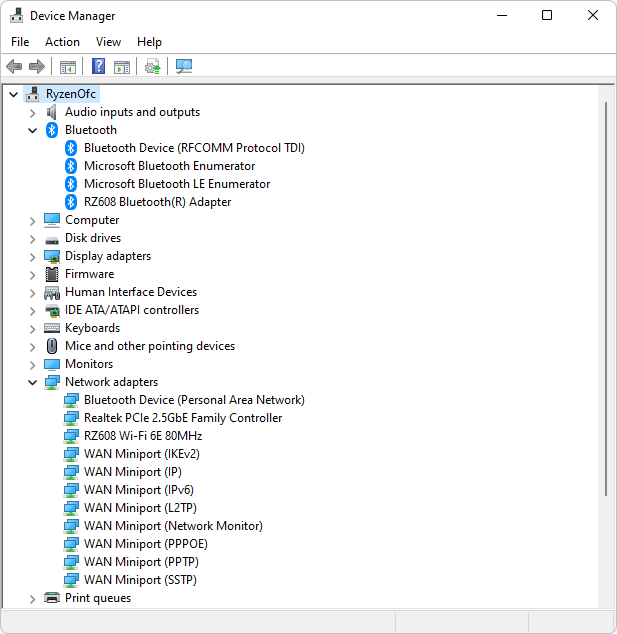
Task: Click the Mice and other pointing devices icon
Action: 52,346
